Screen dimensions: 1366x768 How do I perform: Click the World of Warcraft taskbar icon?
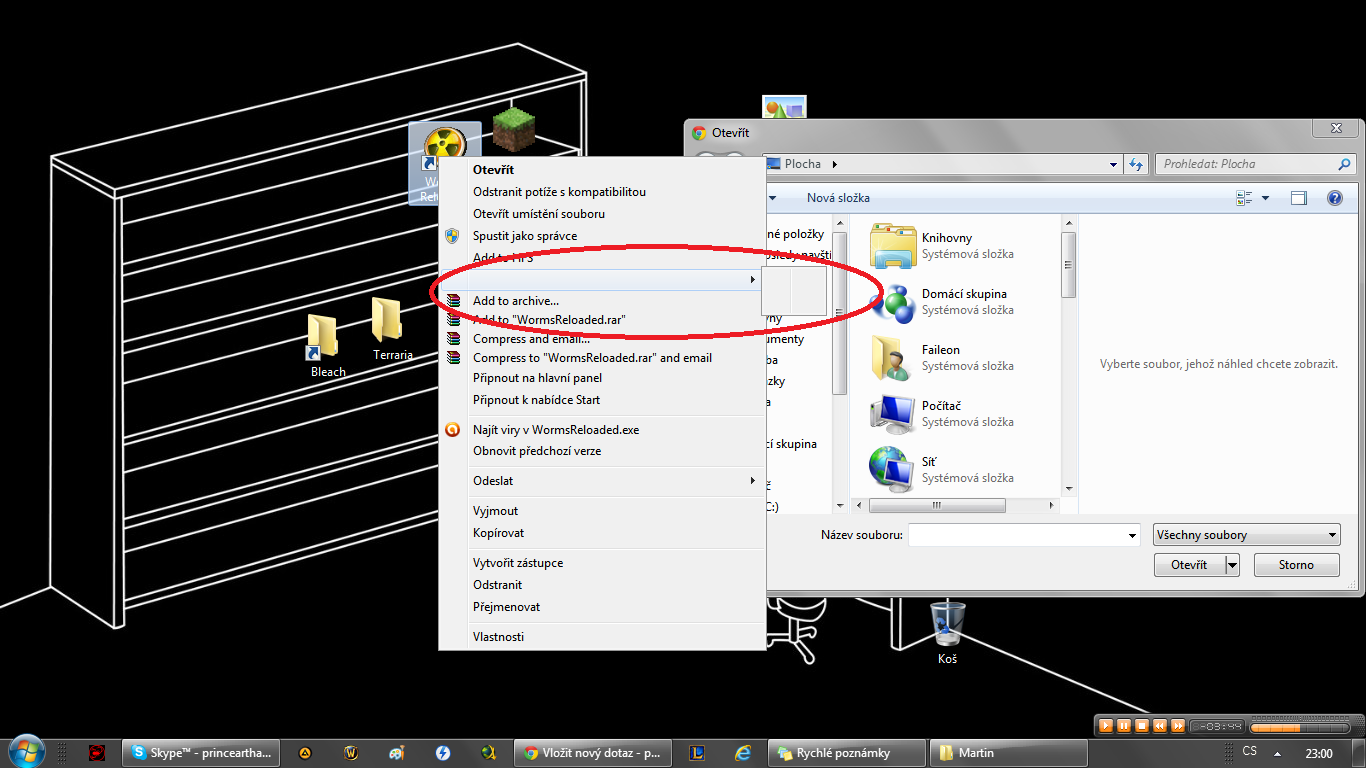pyautogui.click(x=351, y=753)
